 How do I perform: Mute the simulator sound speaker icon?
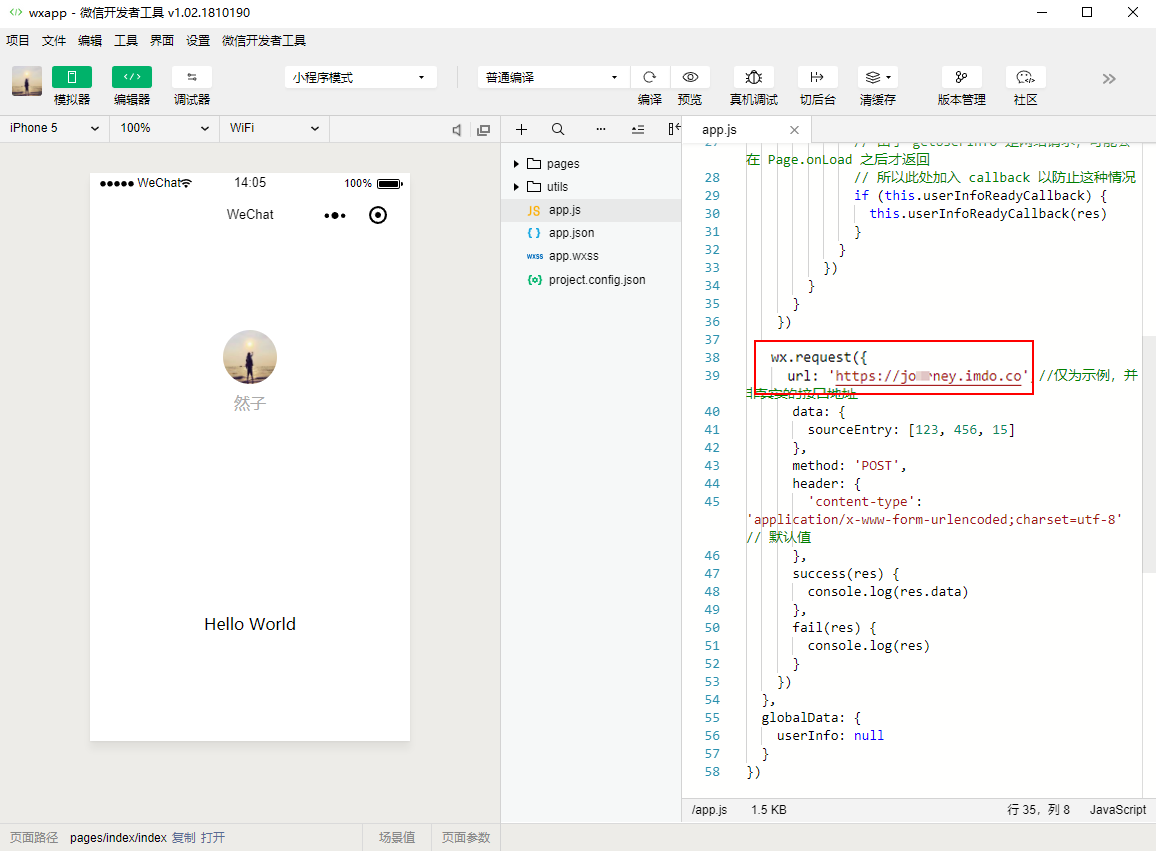click(x=456, y=130)
